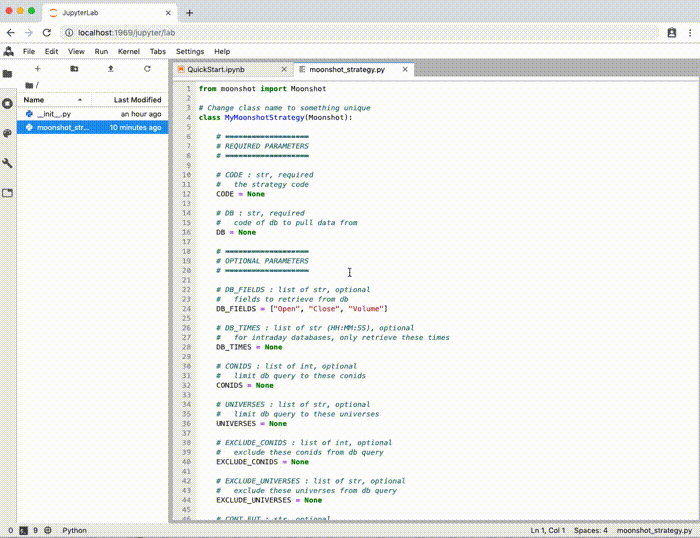This screenshot has height=538, width=700.
Task: Open the Kernel menu
Action: pos(128,51)
